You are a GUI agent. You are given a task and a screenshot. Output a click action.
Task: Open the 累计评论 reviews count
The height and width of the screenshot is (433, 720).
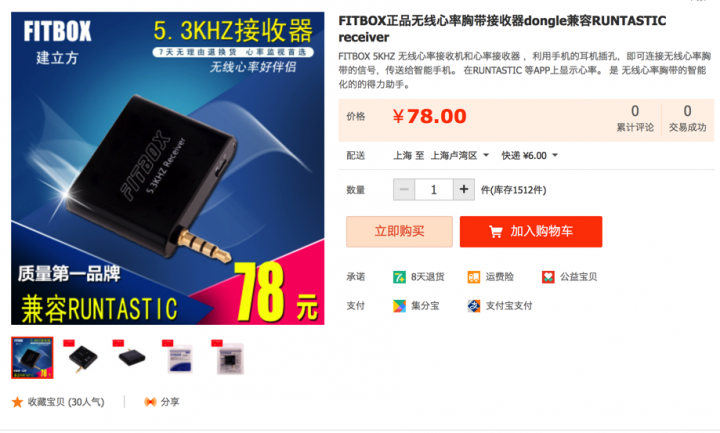click(x=635, y=118)
